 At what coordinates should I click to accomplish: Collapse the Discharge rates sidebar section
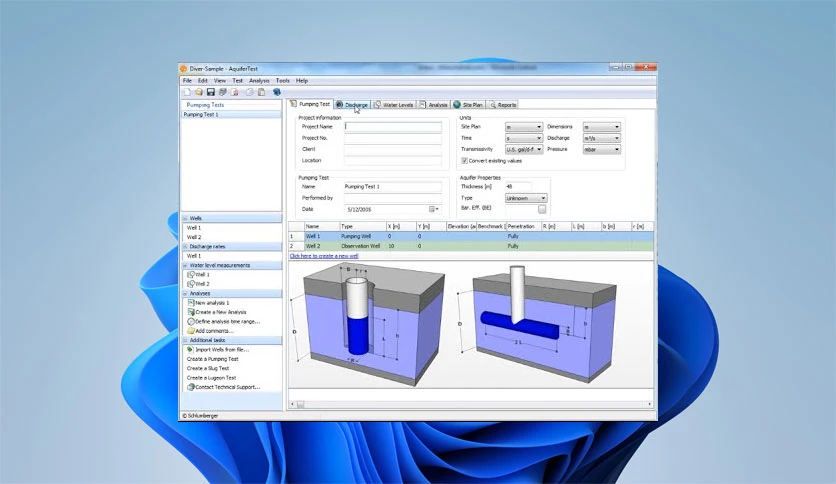click(186, 246)
